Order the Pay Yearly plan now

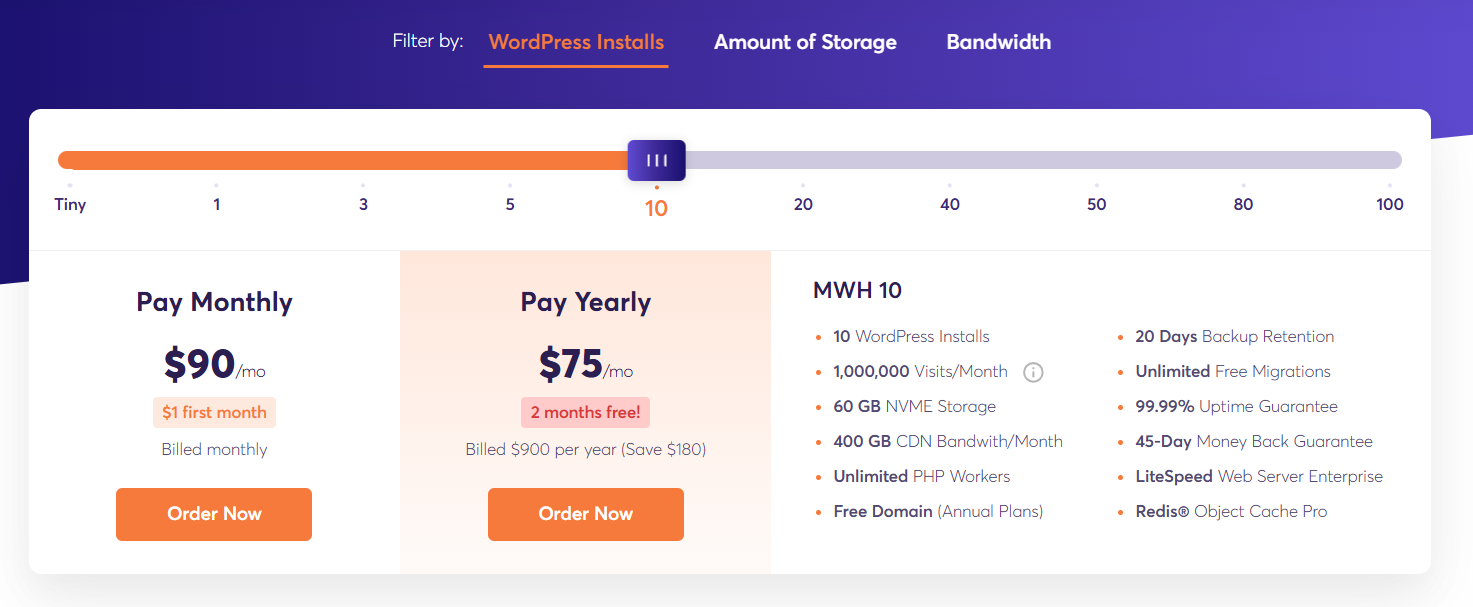586,514
